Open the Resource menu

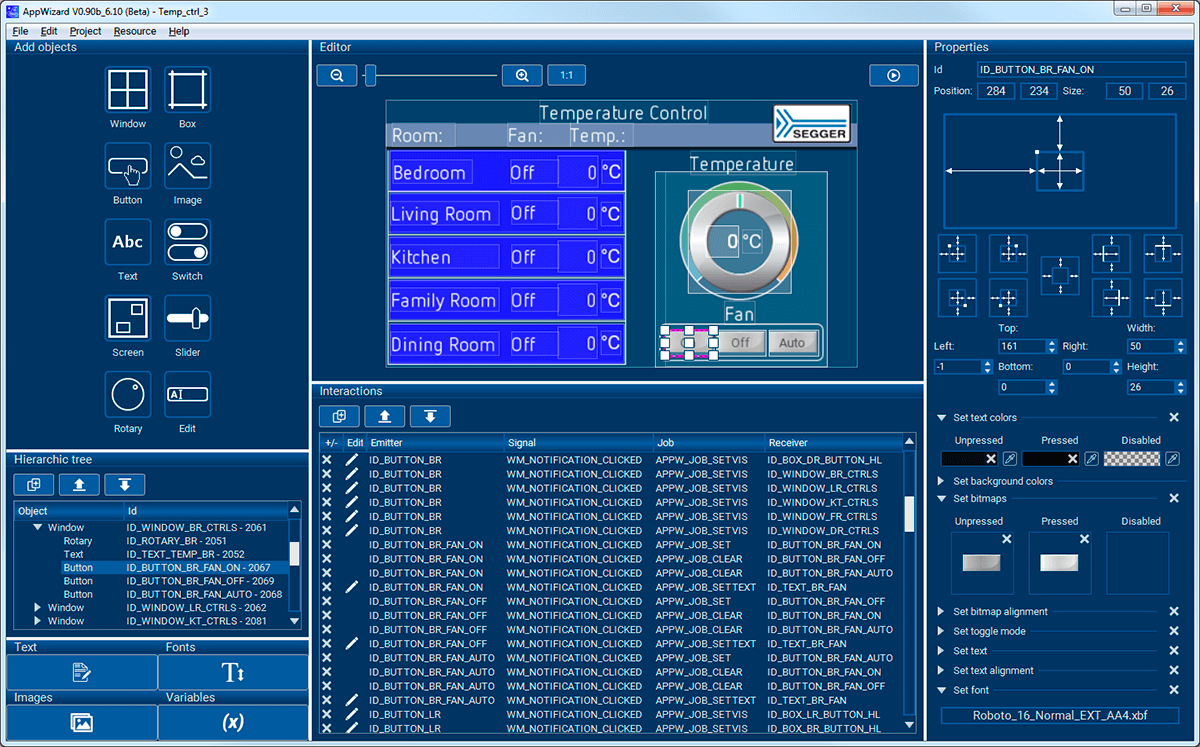coord(135,31)
